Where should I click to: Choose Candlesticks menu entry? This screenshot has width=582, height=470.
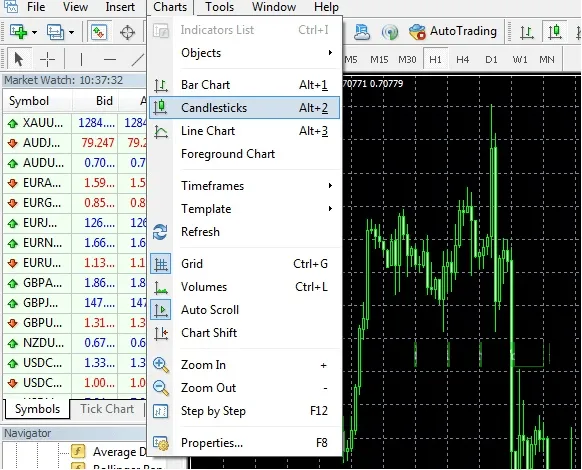[244, 108]
